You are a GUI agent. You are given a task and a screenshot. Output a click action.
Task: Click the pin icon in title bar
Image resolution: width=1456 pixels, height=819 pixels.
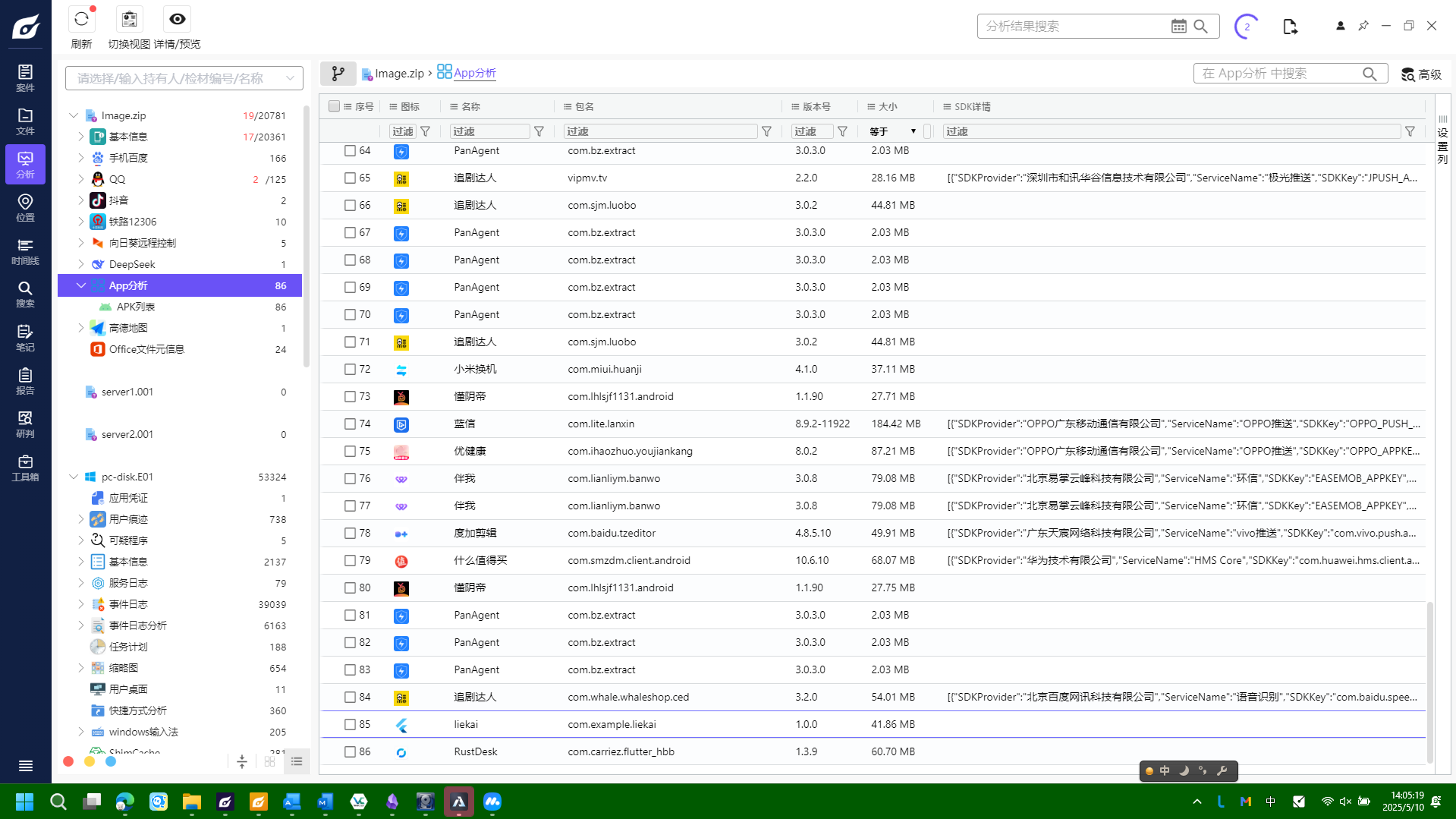[x=1363, y=26]
